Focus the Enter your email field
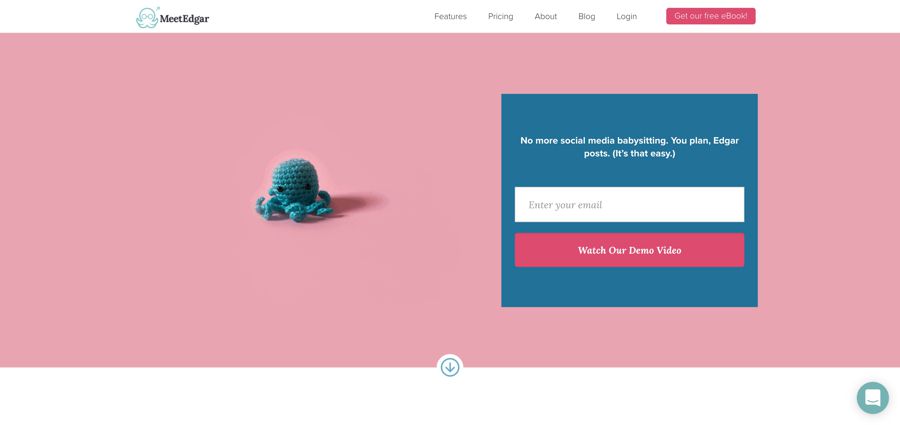This screenshot has height=425, width=900. click(x=629, y=204)
